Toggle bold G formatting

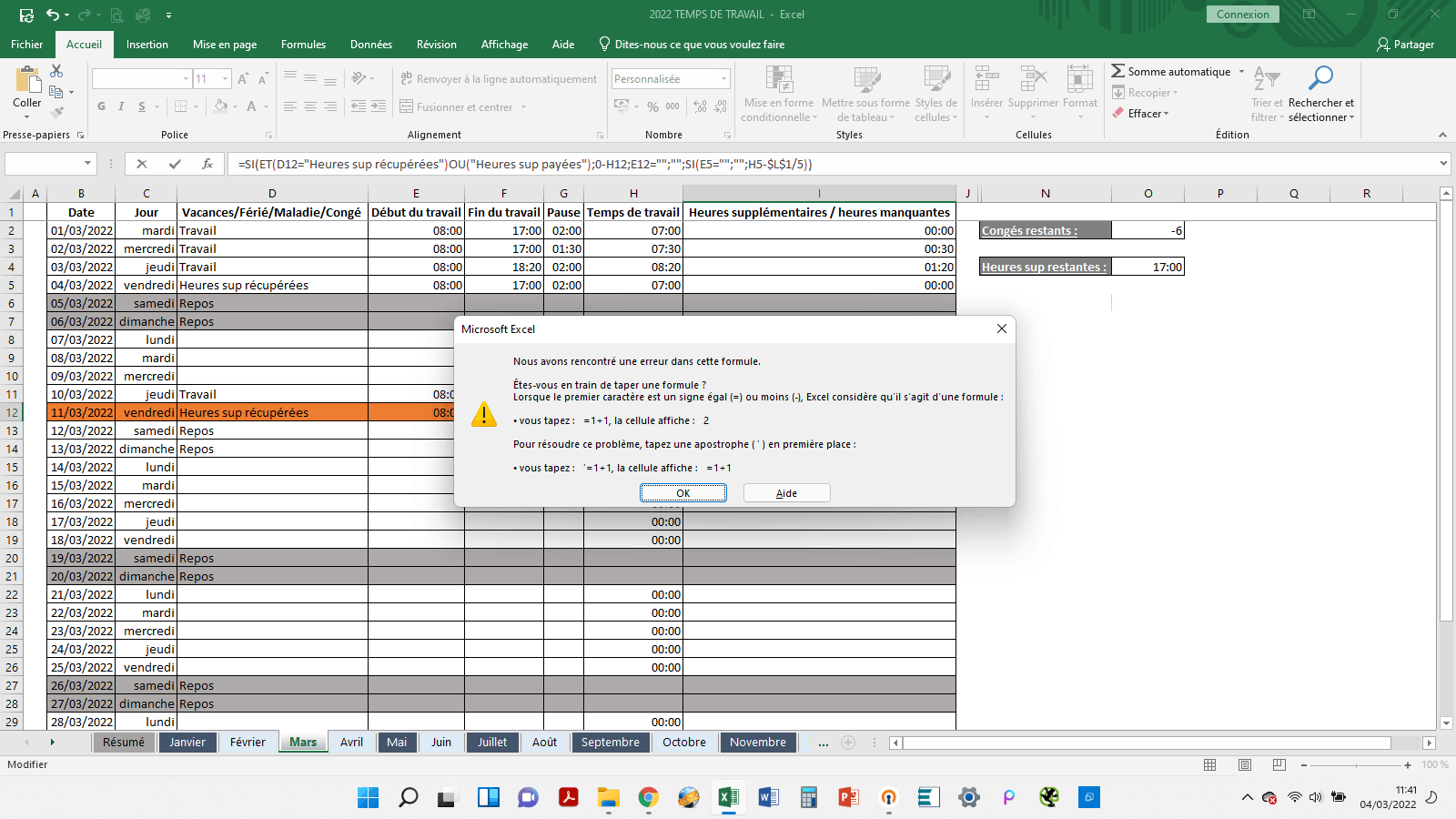point(101,106)
